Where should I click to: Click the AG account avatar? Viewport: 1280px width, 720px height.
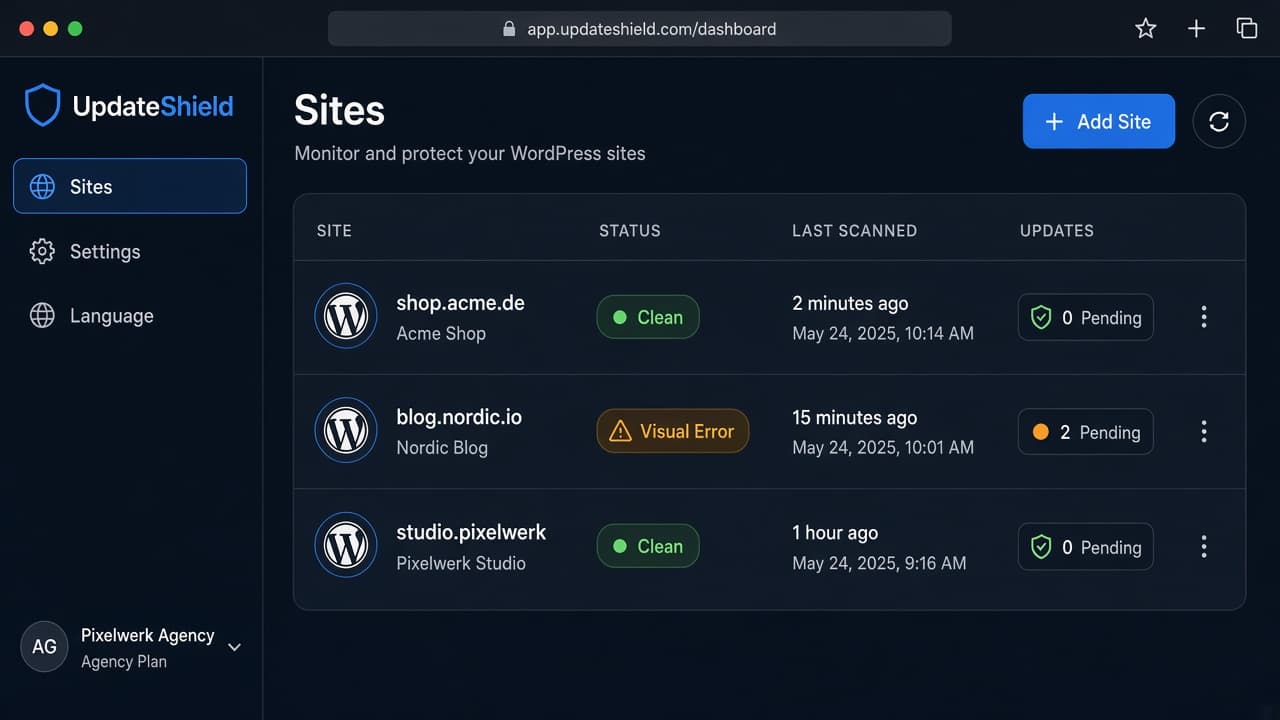(x=44, y=646)
